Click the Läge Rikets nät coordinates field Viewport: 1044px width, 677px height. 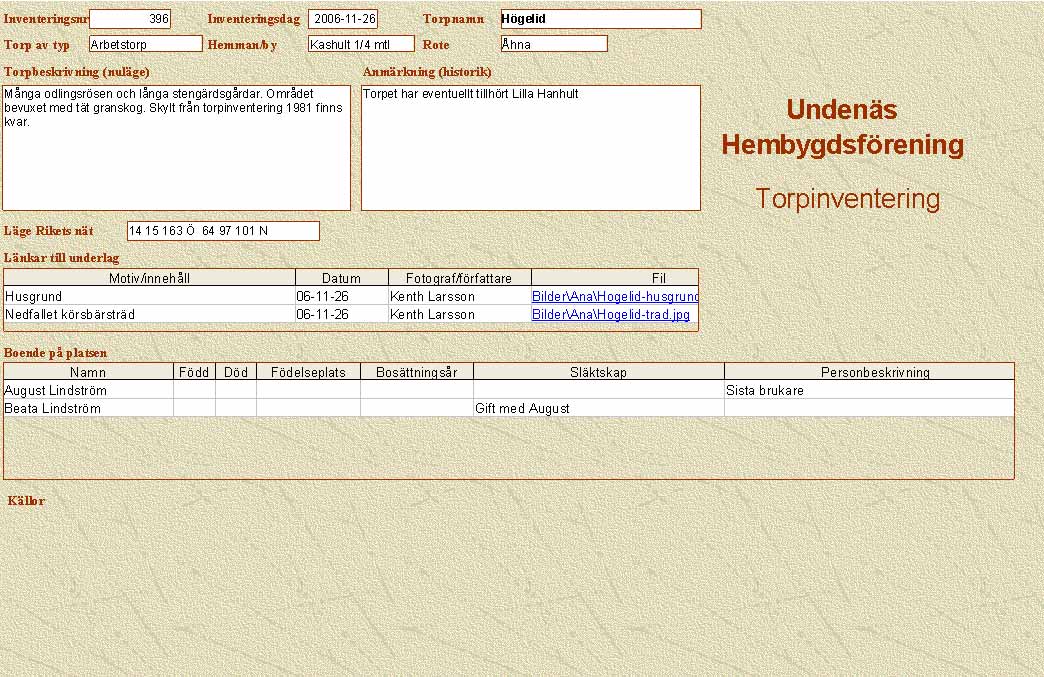coord(223,231)
